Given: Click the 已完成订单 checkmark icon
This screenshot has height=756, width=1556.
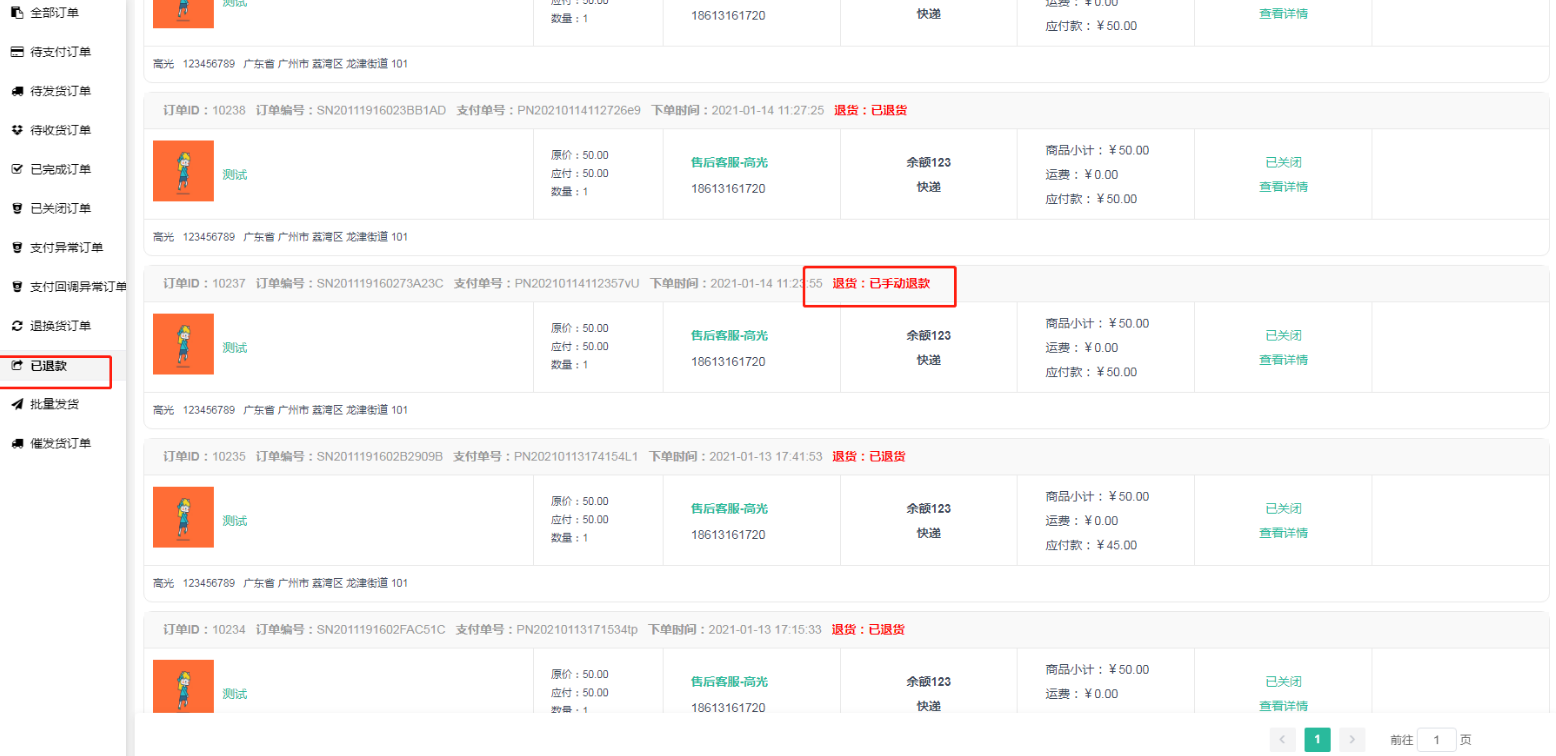Looking at the screenshot, I should point(17,169).
